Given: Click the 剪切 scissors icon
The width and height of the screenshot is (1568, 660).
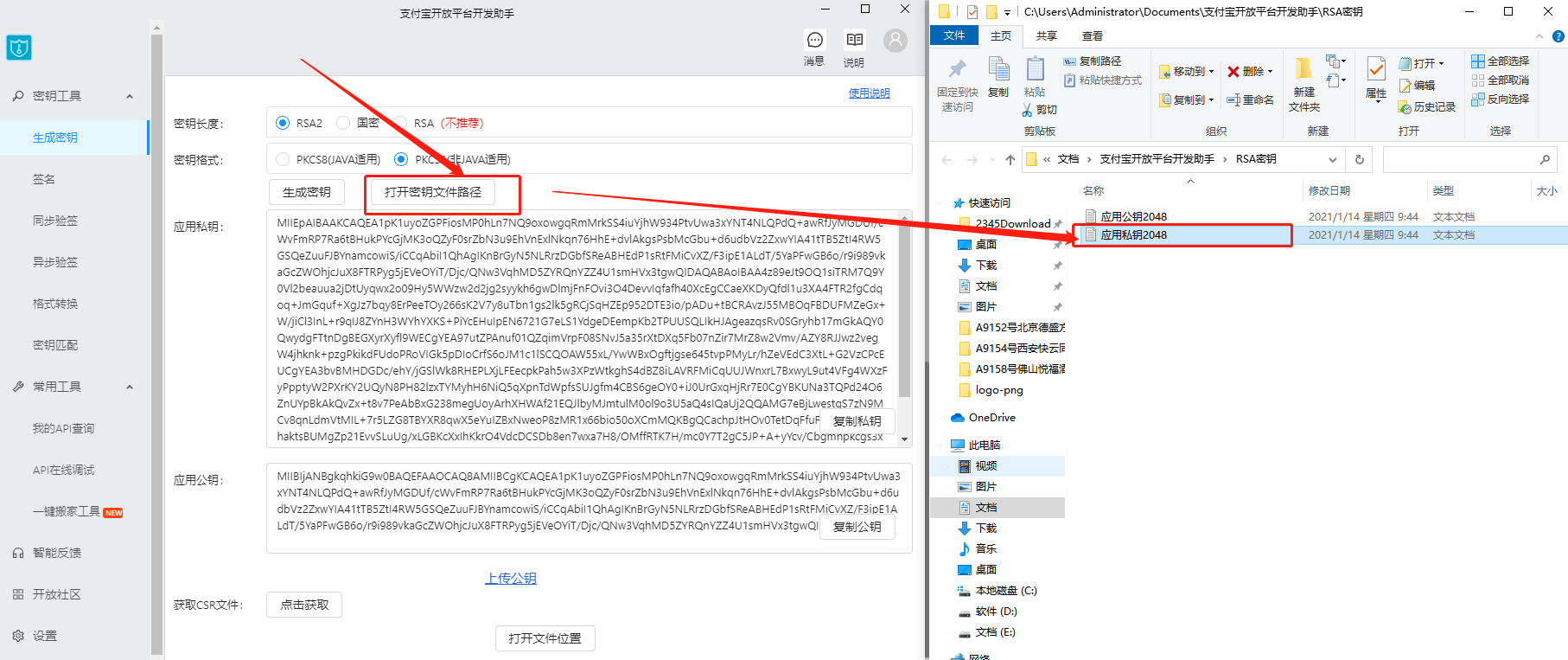Looking at the screenshot, I should point(1027,110).
